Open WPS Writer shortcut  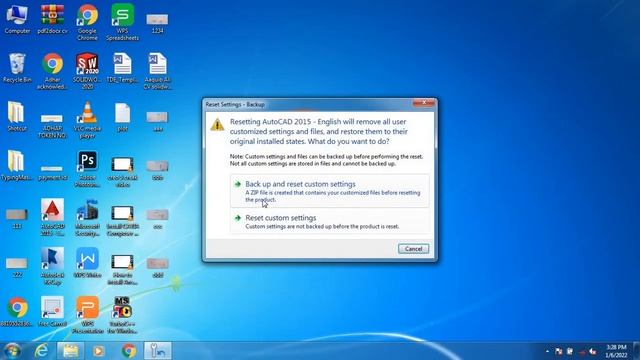point(87,263)
